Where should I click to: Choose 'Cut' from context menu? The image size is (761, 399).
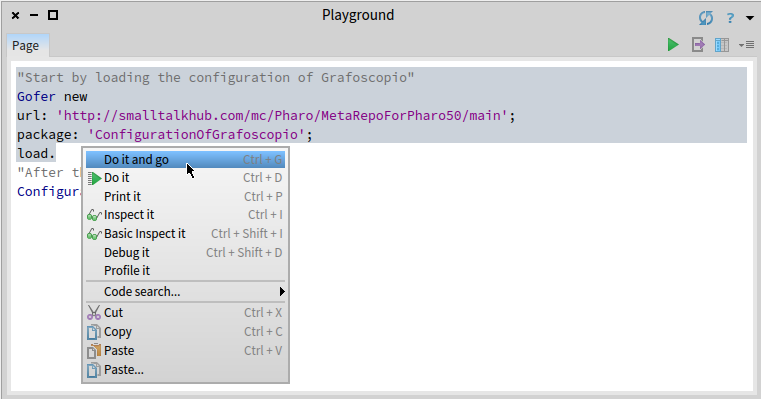click(185, 313)
